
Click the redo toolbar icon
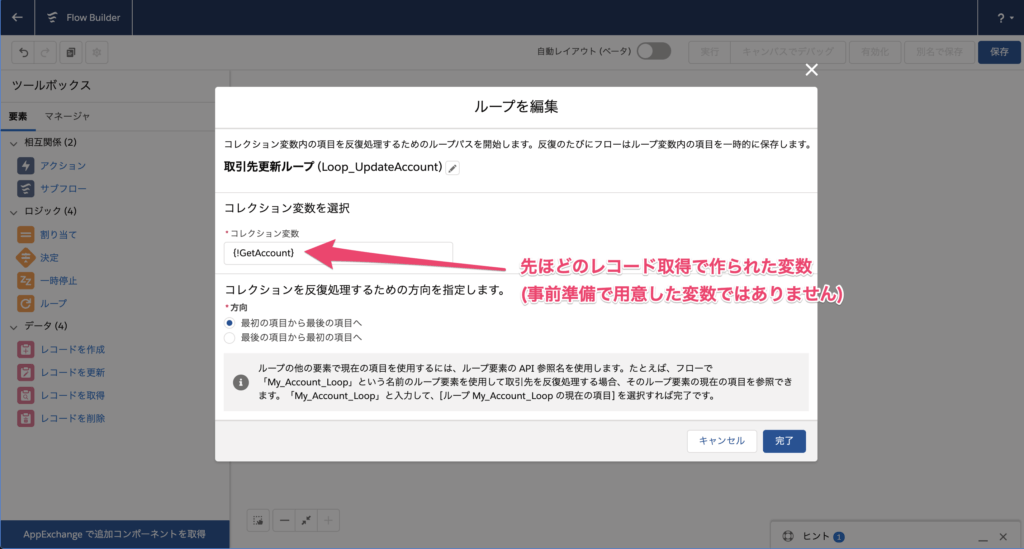tap(45, 52)
